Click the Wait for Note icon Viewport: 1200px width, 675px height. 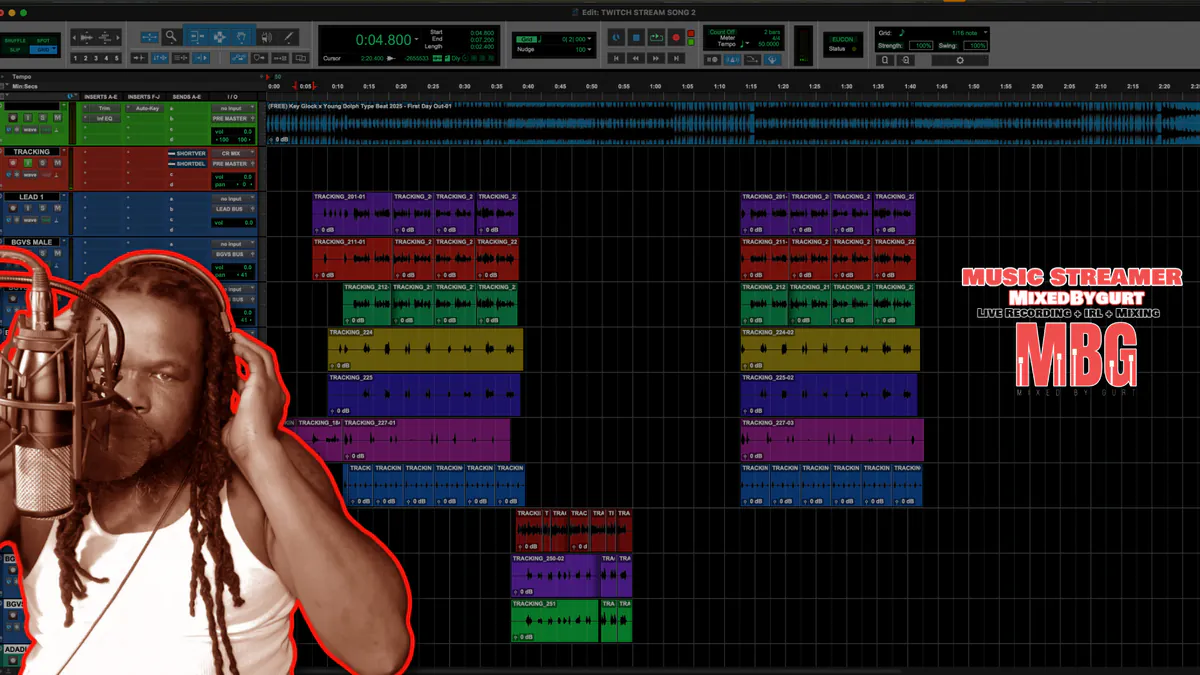[x=713, y=59]
